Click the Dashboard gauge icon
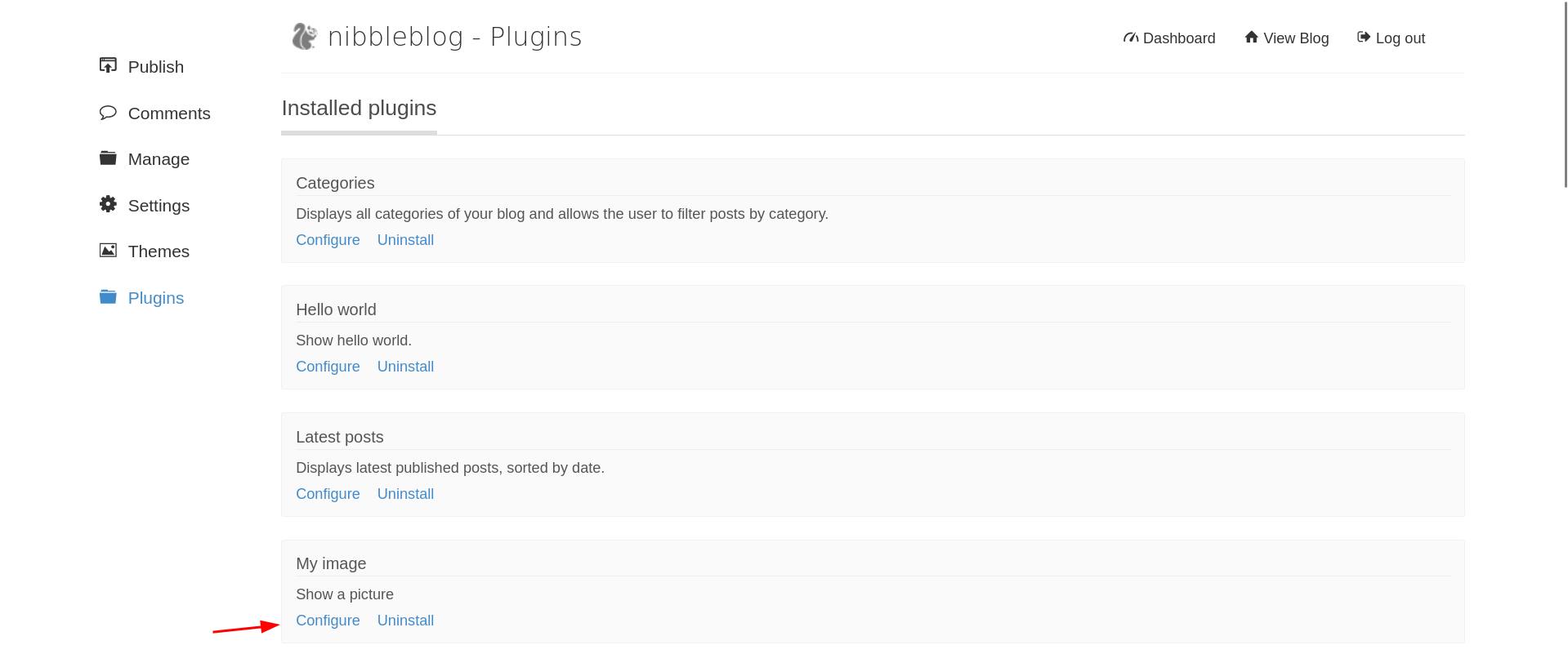Image resolution: width=1568 pixels, height=663 pixels. 1131,38
